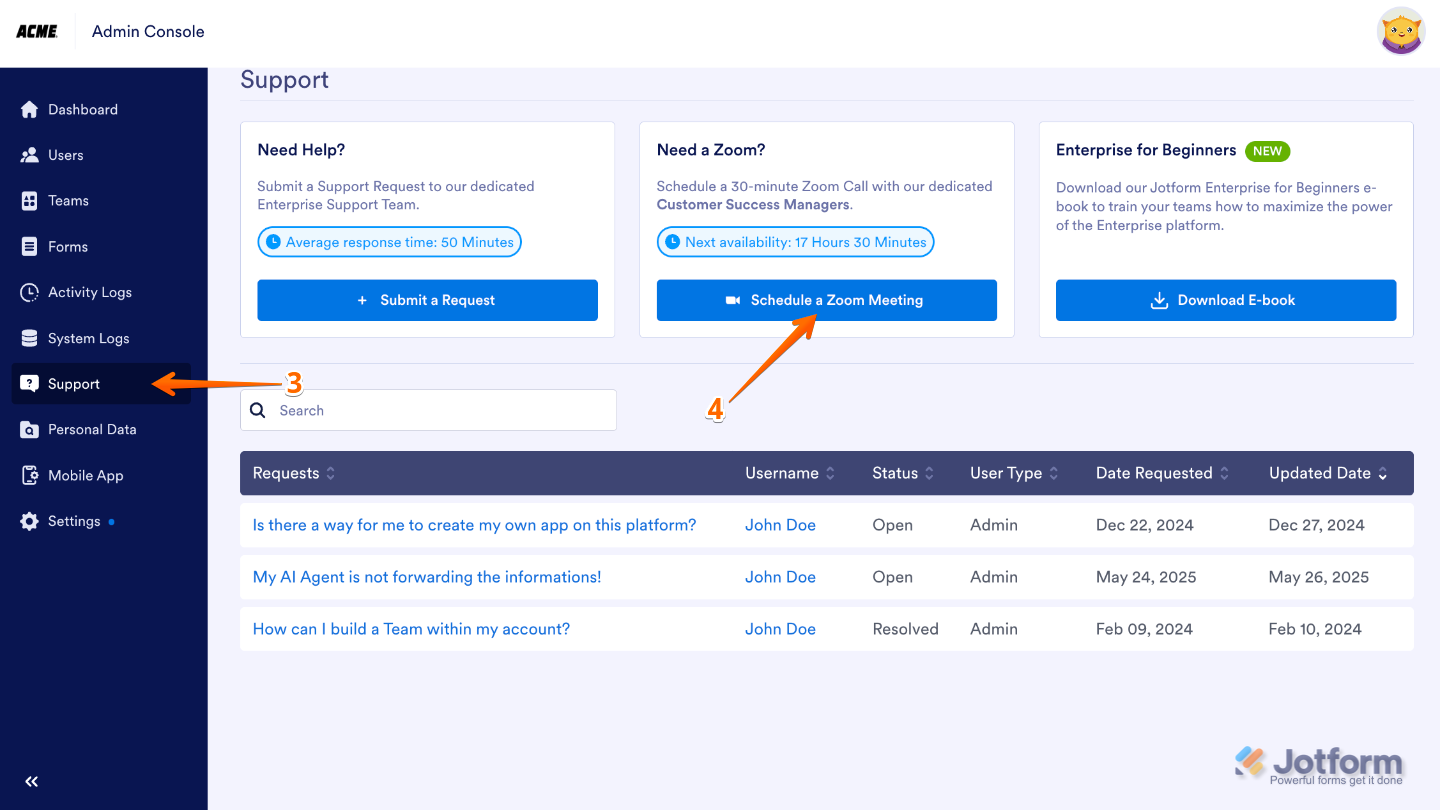Click the Users people icon
This screenshot has height=810, width=1440.
29,156
